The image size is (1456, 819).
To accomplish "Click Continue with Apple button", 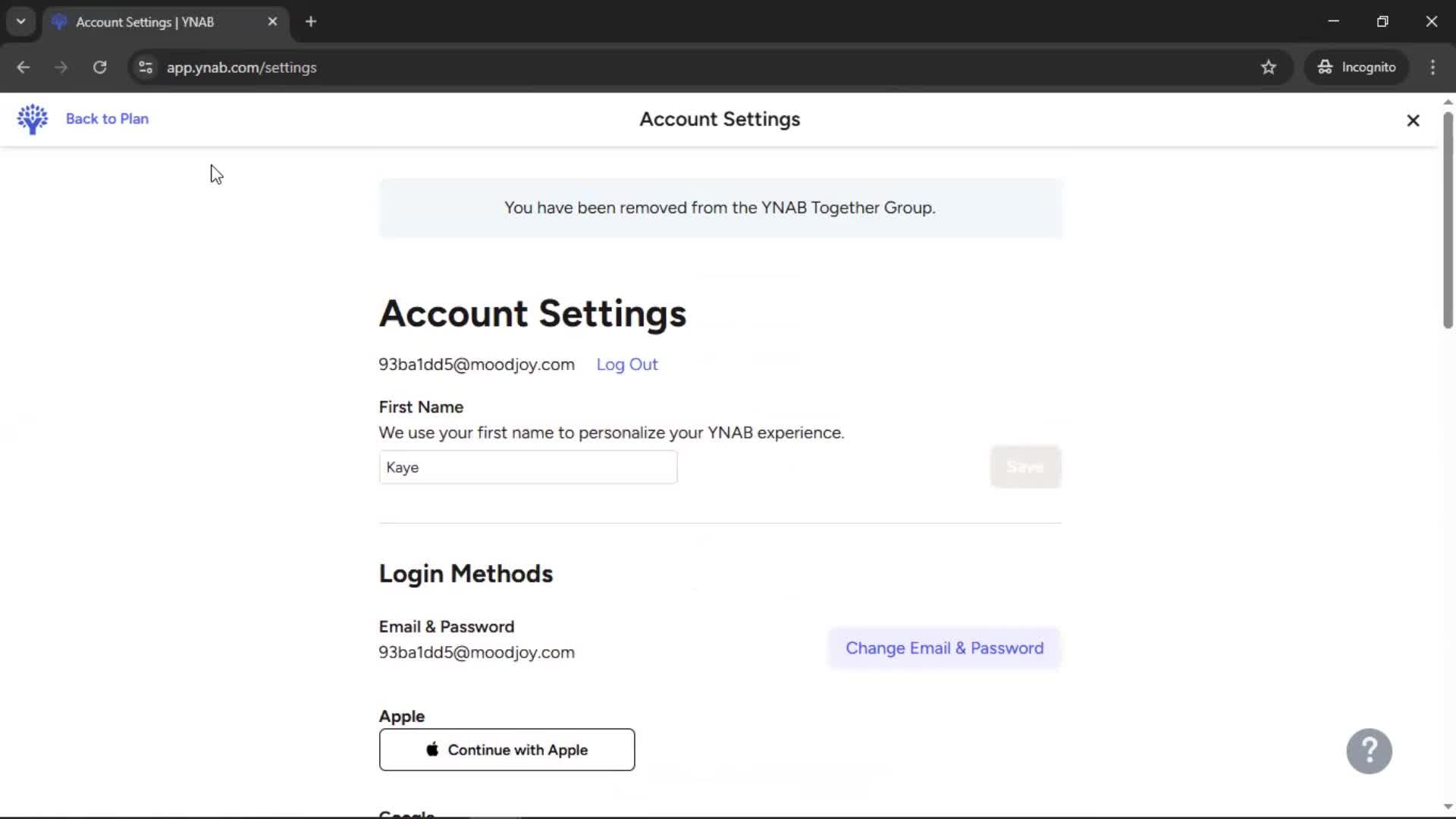I will click(x=507, y=750).
